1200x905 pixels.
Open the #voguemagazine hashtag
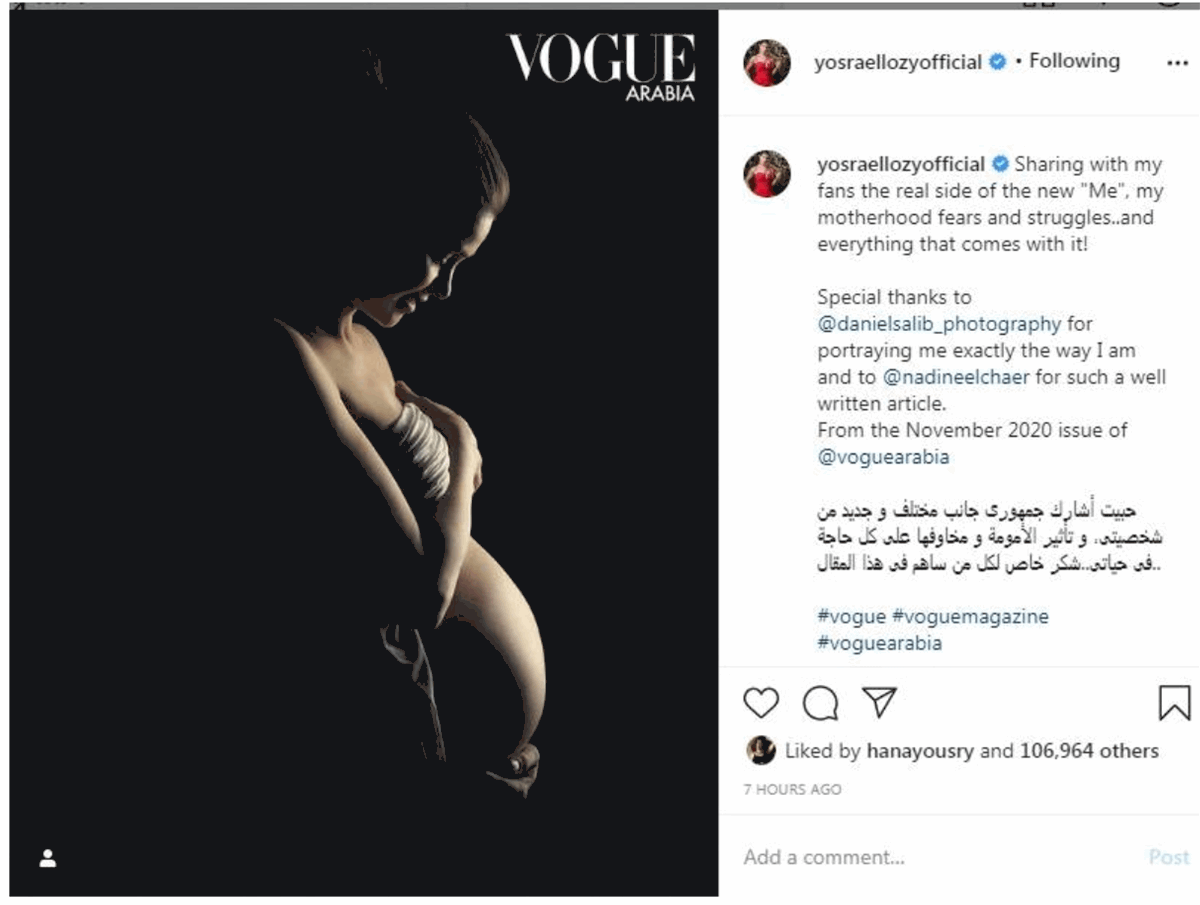point(970,616)
